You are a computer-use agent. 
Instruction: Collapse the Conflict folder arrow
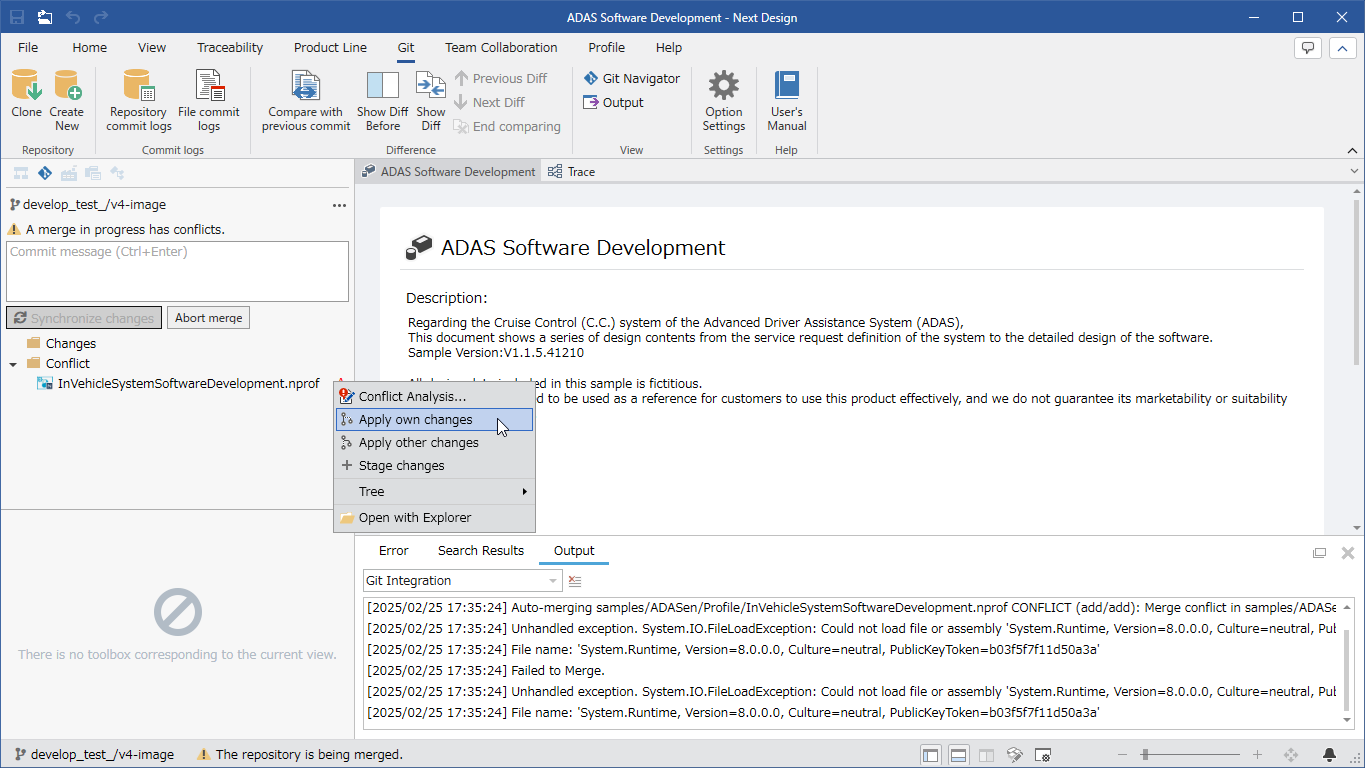(13, 364)
